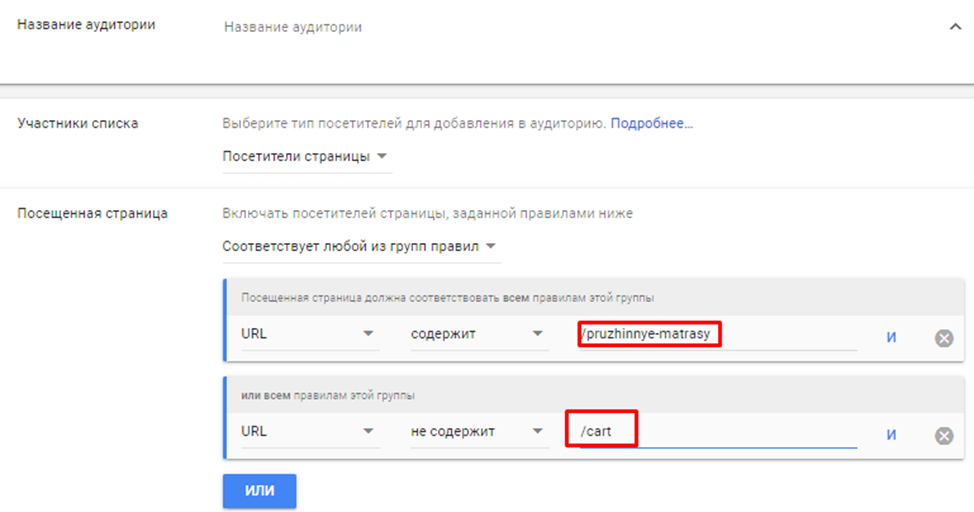Click the /cart value field
Screen dimensions: 974x512
(x=716, y=432)
